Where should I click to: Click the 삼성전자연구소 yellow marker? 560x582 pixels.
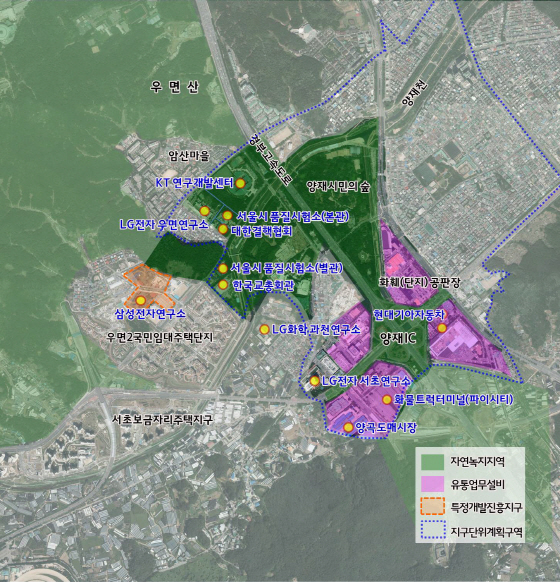140,300
